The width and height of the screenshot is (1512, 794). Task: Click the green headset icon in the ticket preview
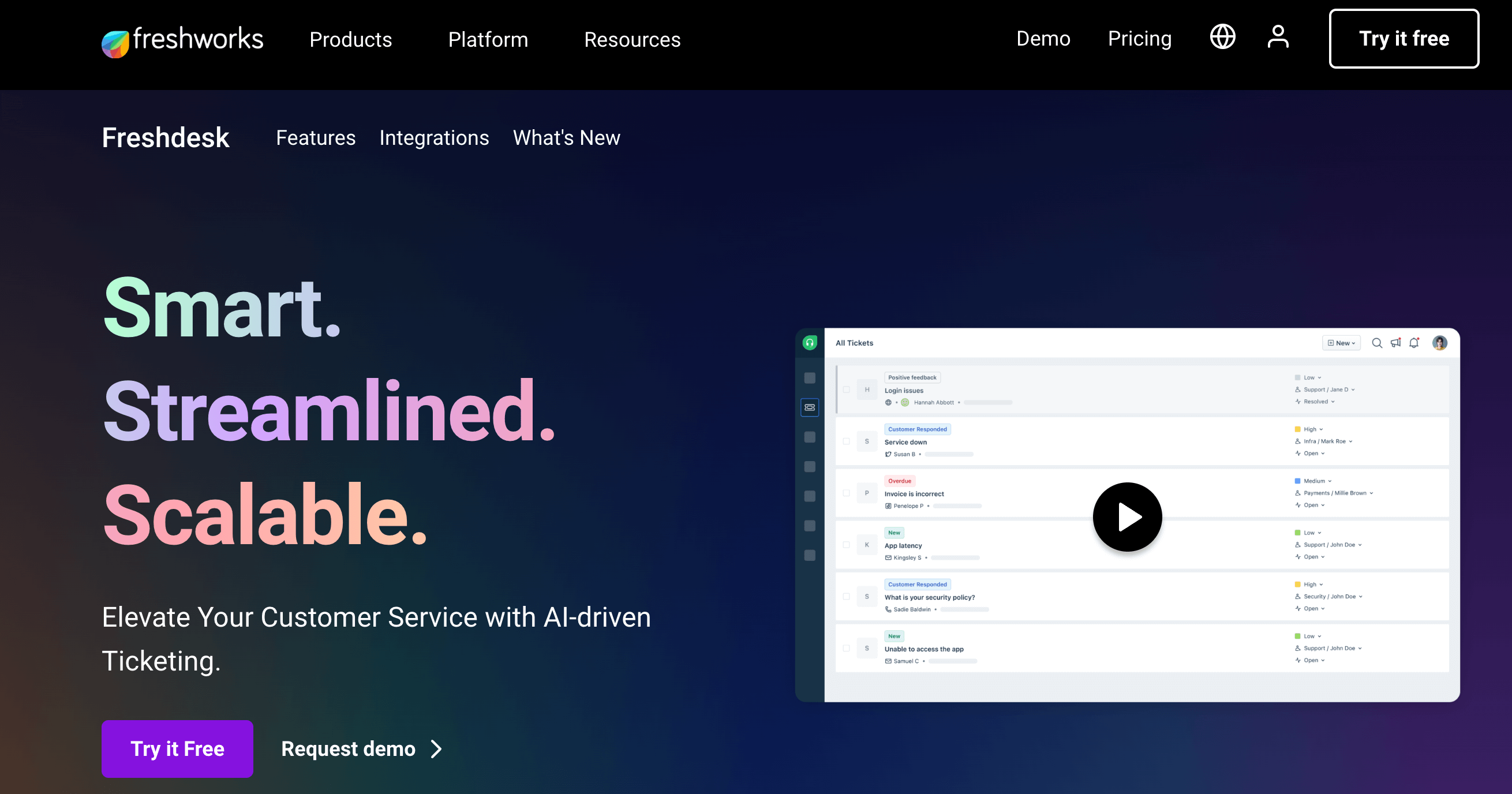[810, 343]
